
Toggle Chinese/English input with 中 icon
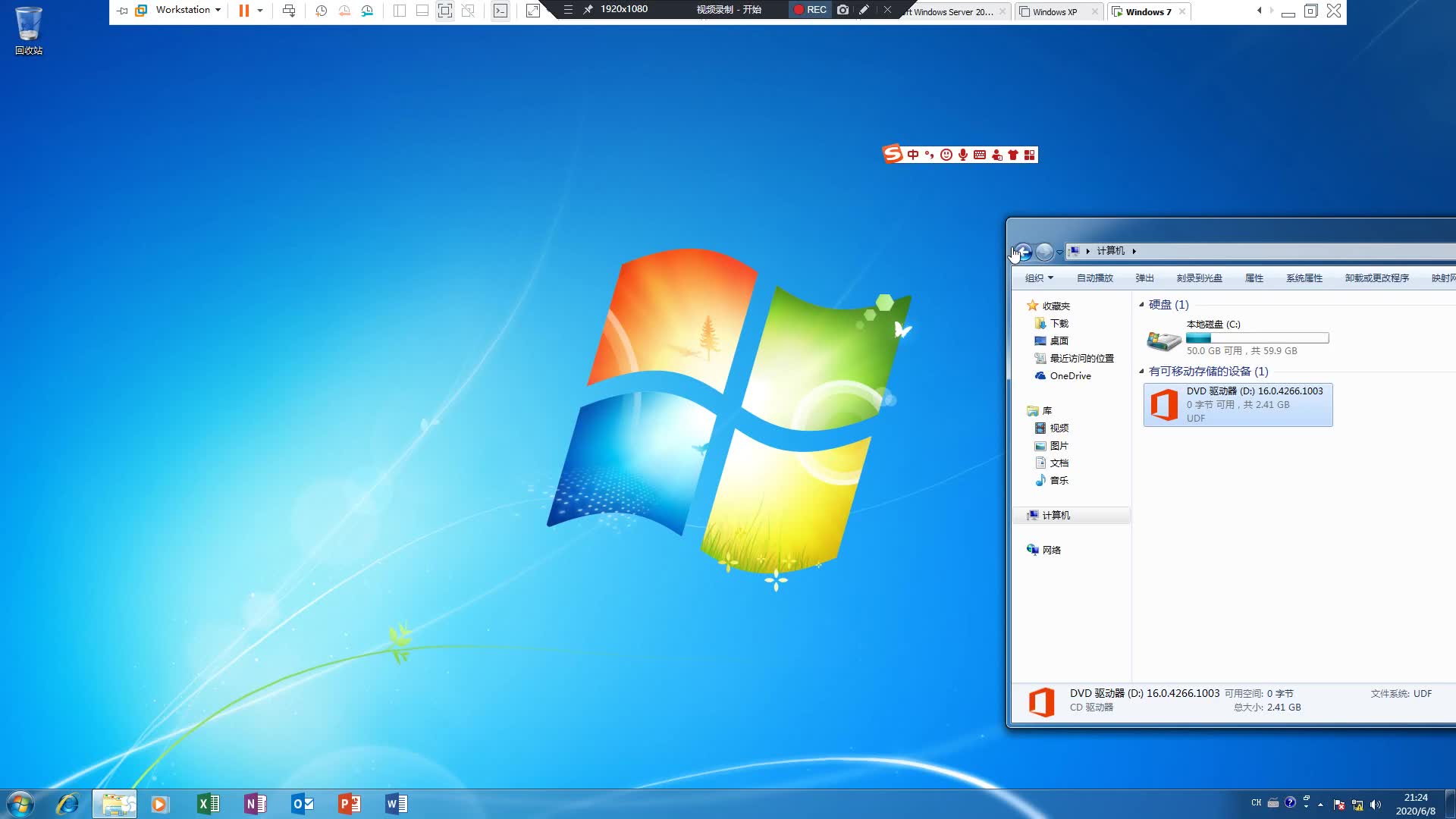913,154
